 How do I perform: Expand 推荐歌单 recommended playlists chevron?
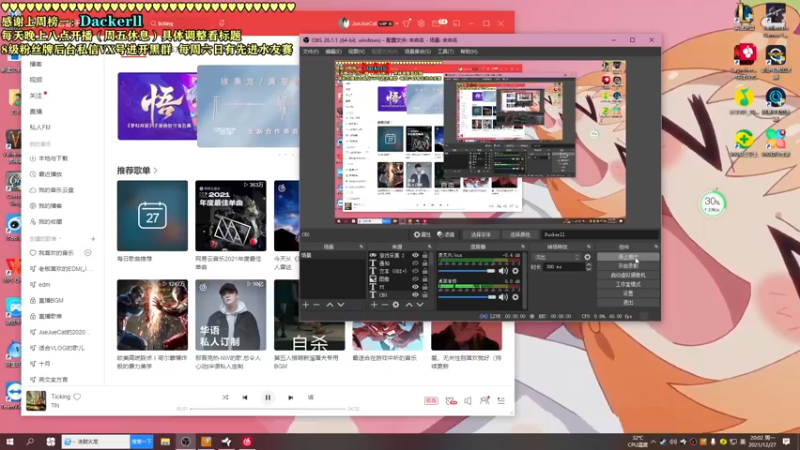point(156,170)
